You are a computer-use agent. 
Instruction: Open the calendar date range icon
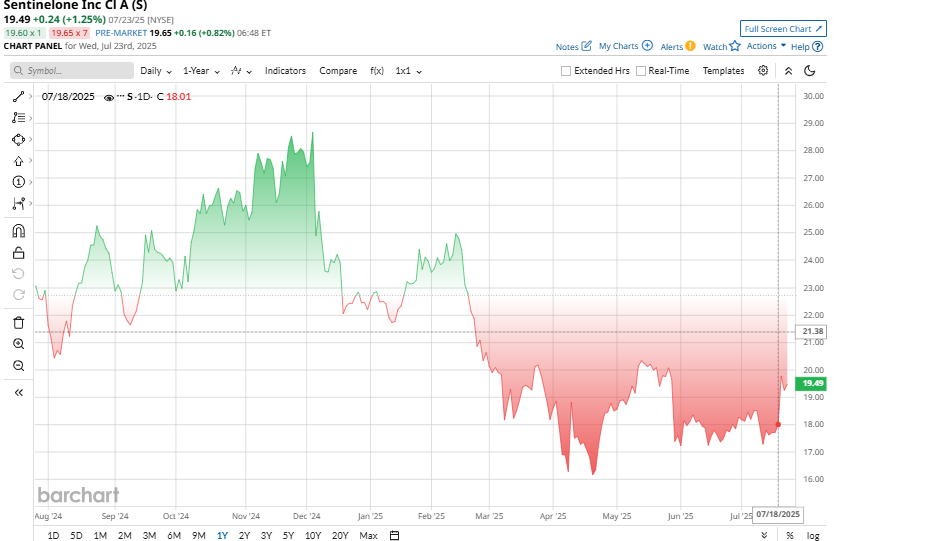[x=394, y=535]
